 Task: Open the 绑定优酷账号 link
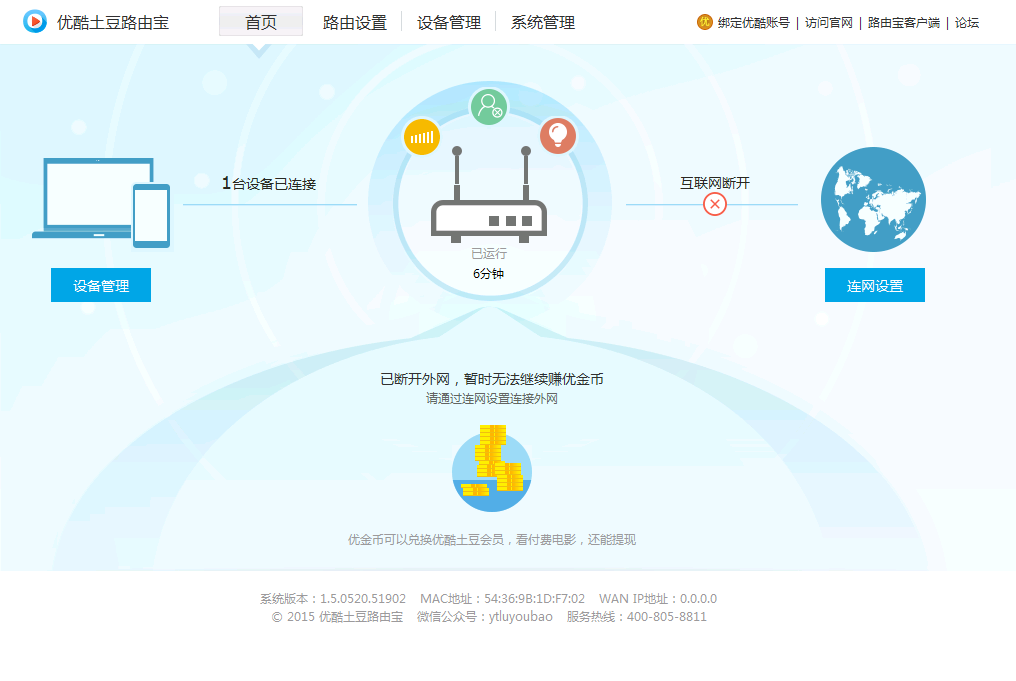tap(754, 23)
